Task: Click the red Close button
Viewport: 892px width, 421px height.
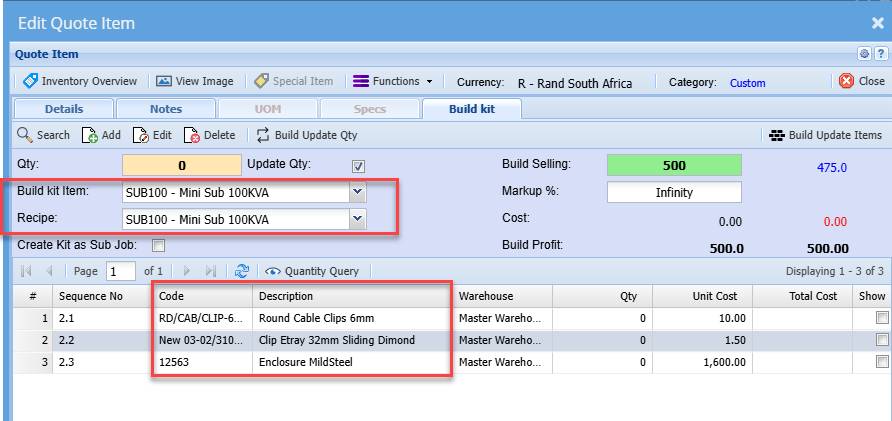Action: 862,81
